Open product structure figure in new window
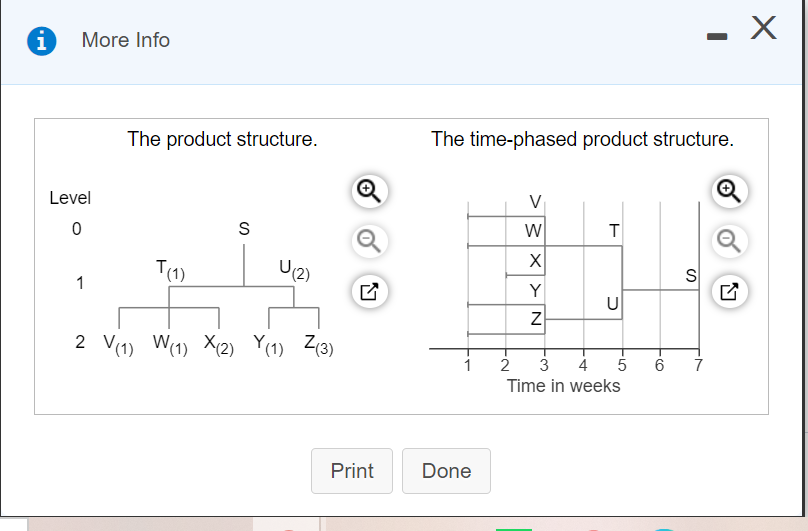This screenshot has height=531, width=808. click(x=368, y=292)
